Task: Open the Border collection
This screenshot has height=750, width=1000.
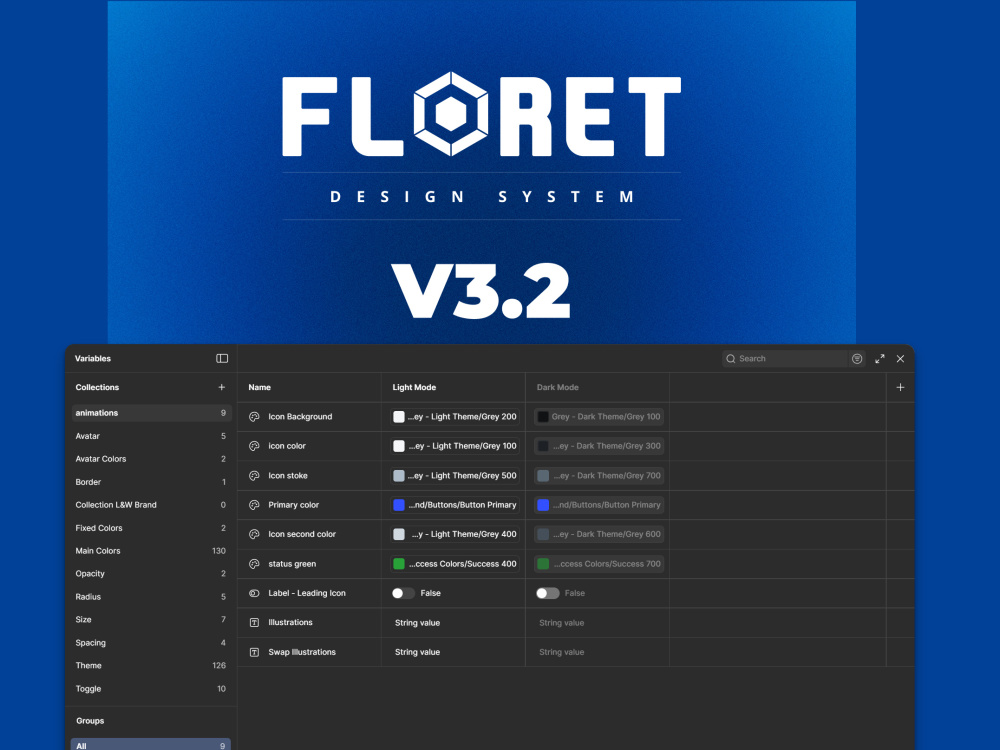Action: 151,482
